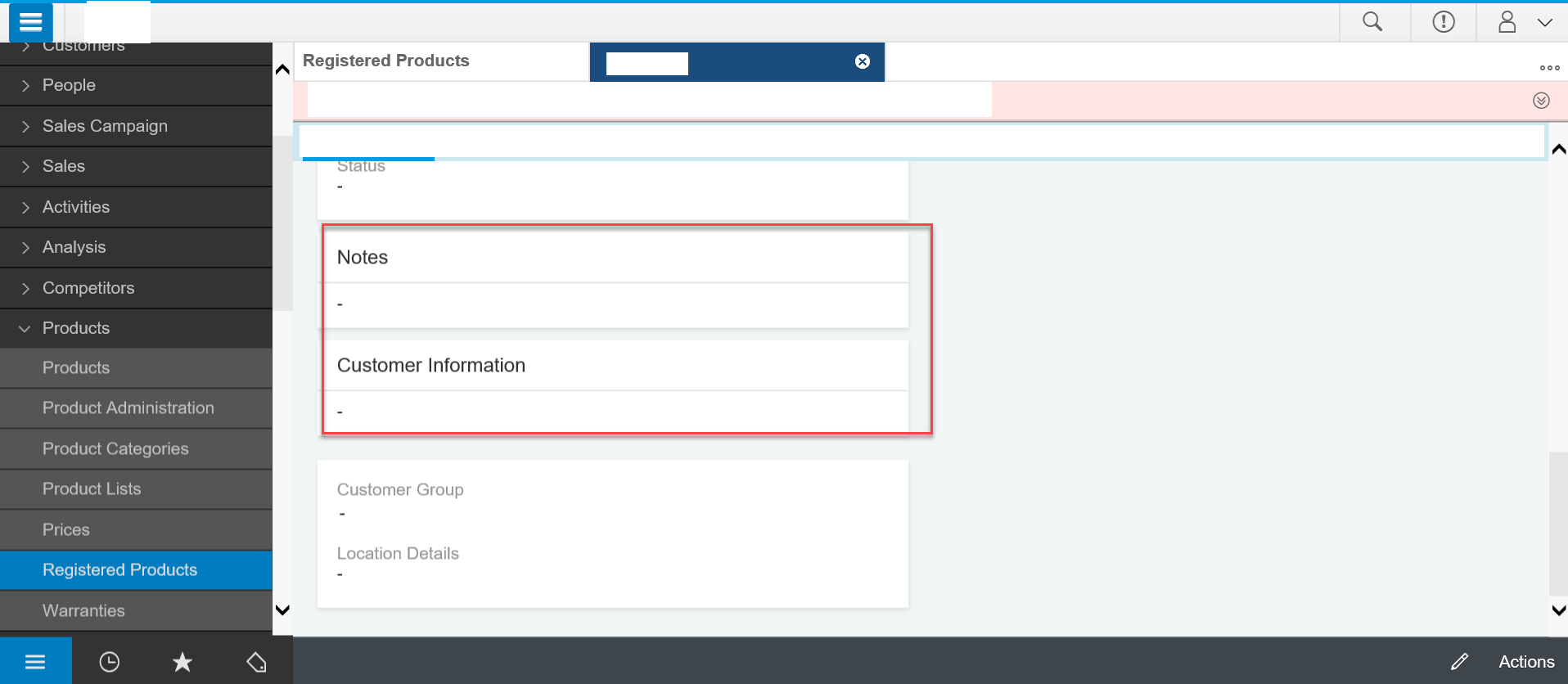Click the Customer Group label
The image size is (1568, 684).
coord(400,489)
